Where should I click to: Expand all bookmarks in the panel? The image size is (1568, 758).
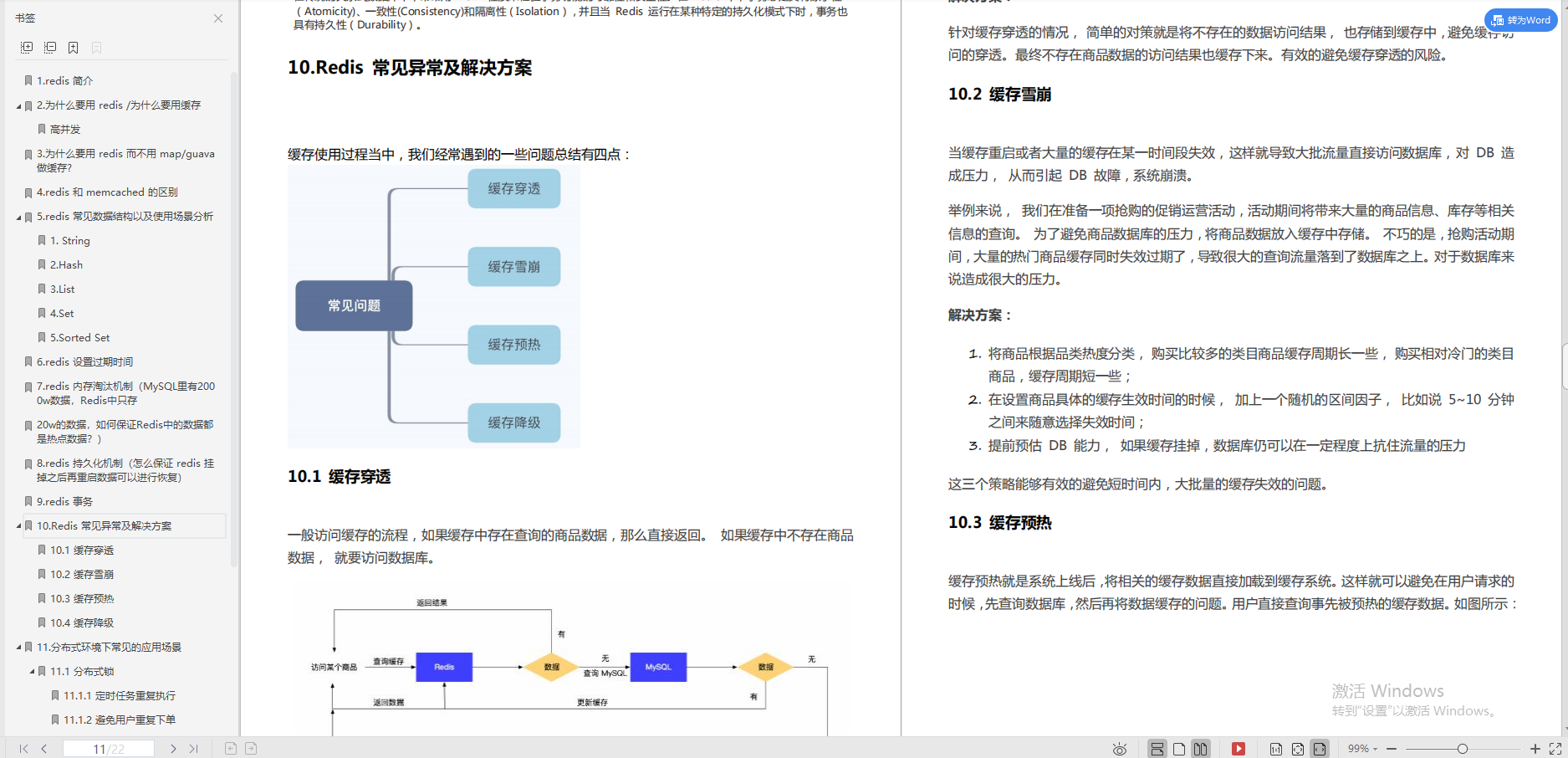[x=26, y=48]
